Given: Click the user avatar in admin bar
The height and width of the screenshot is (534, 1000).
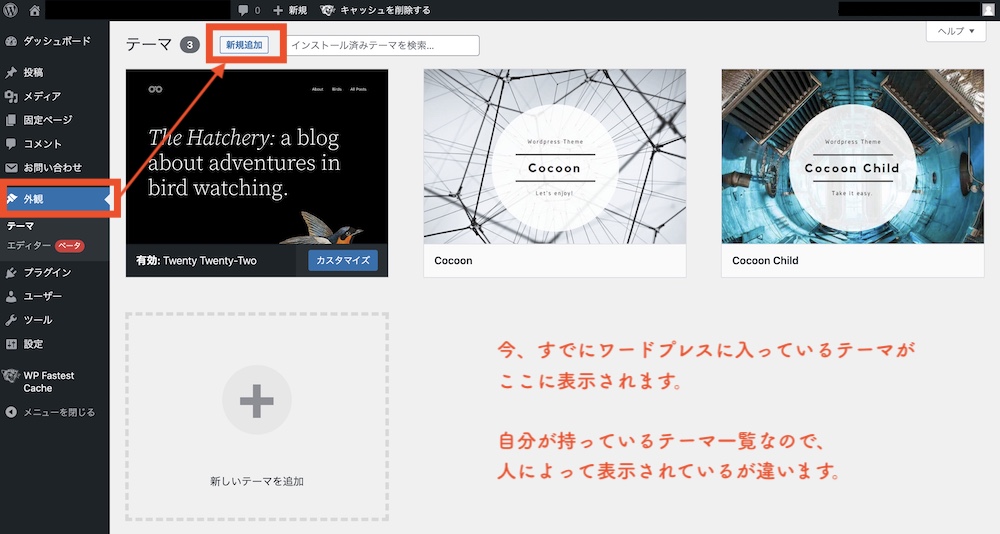Looking at the screenshot, I should [989, 10].
